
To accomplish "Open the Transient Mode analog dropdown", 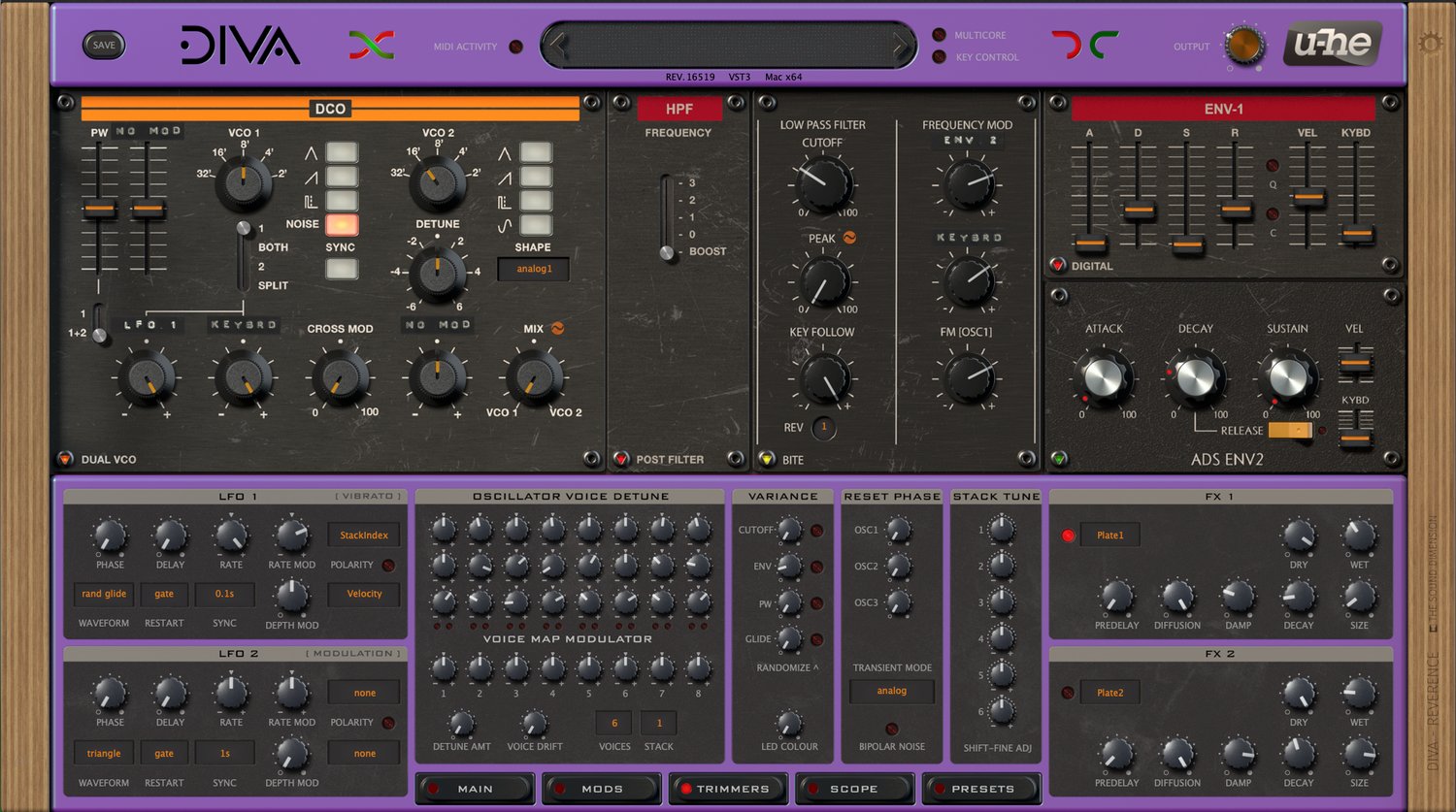I will tap(891, 691).
